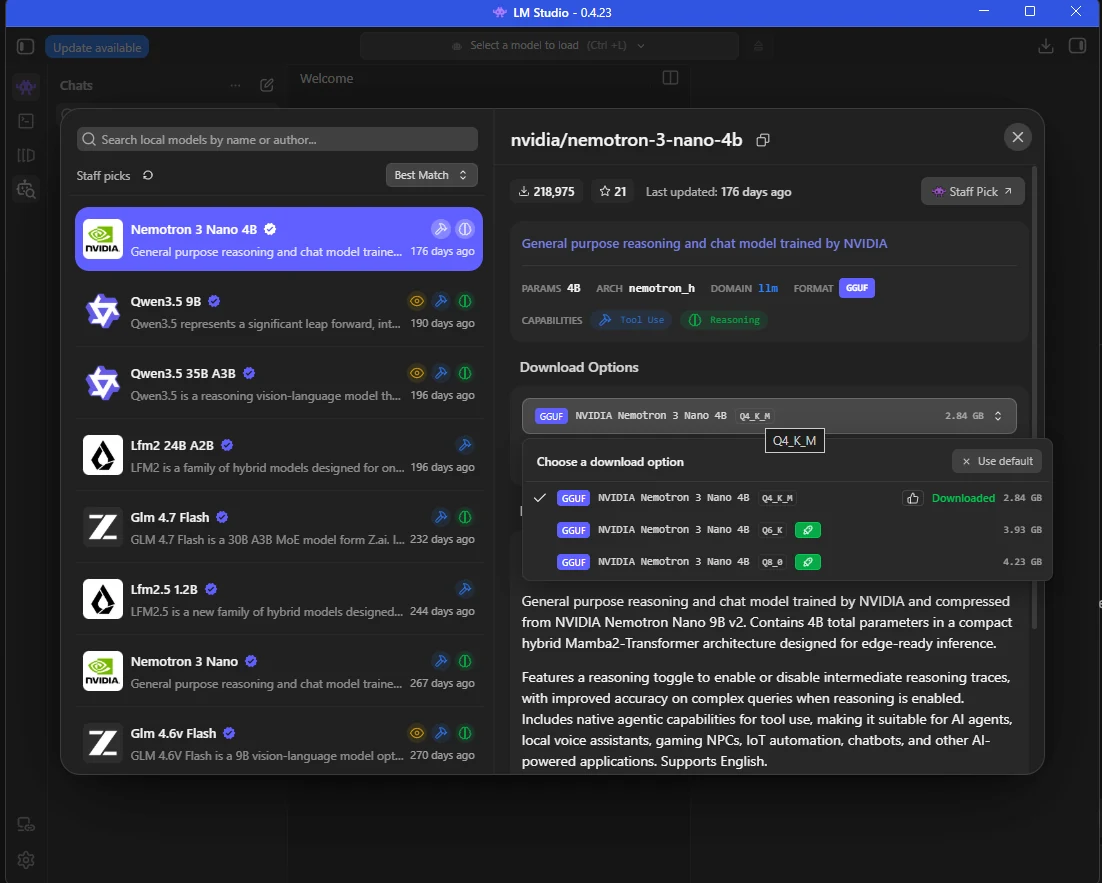Open the Discover model search sidebar icon
This screenshot has height=883, width=1102.
pos(26,189)
